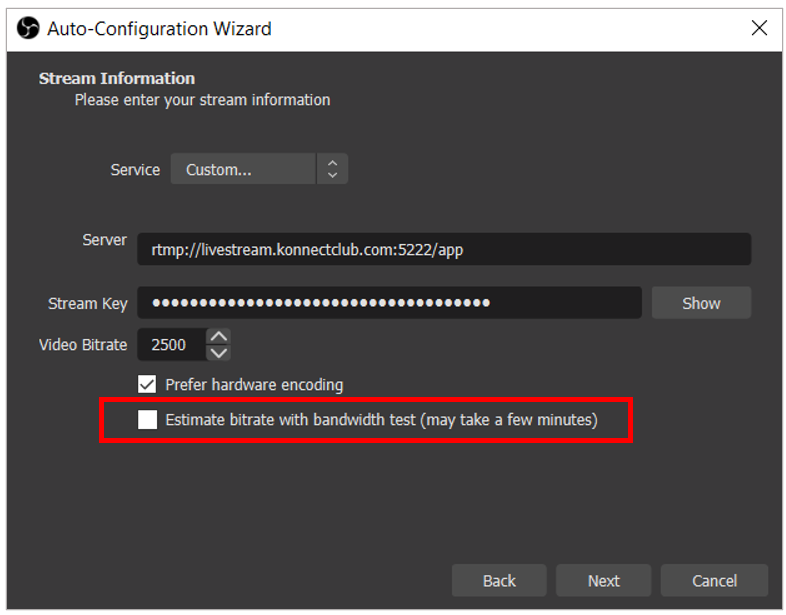Cancel the configuration wizard
The width and height of the screenshot is (786, 615).
(714, 581)
